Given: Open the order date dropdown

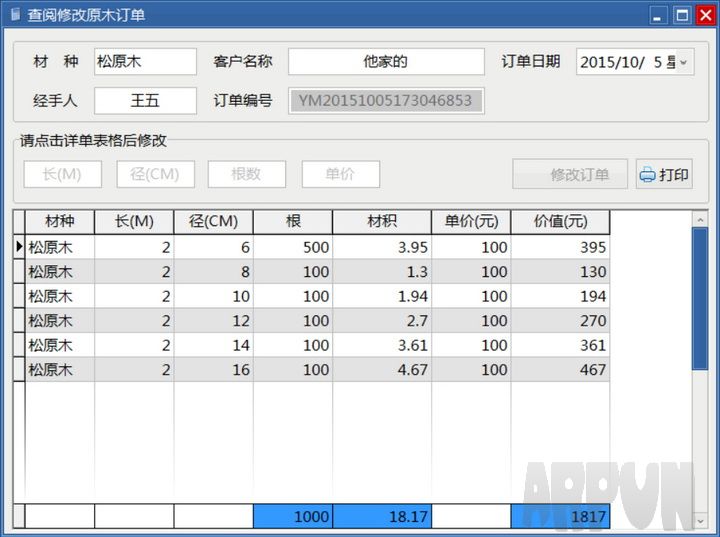Looking at the screenshot, I should click(684, 62).
